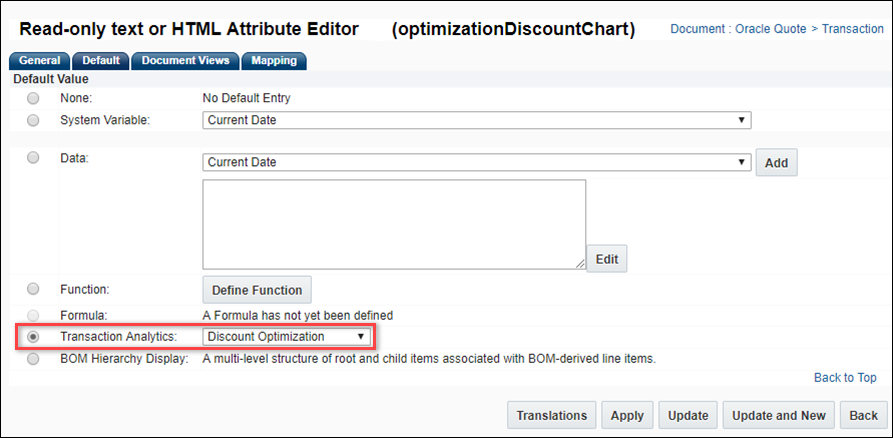Select the None radio button
Screen dimensions: 893x438
pos(34,98)
